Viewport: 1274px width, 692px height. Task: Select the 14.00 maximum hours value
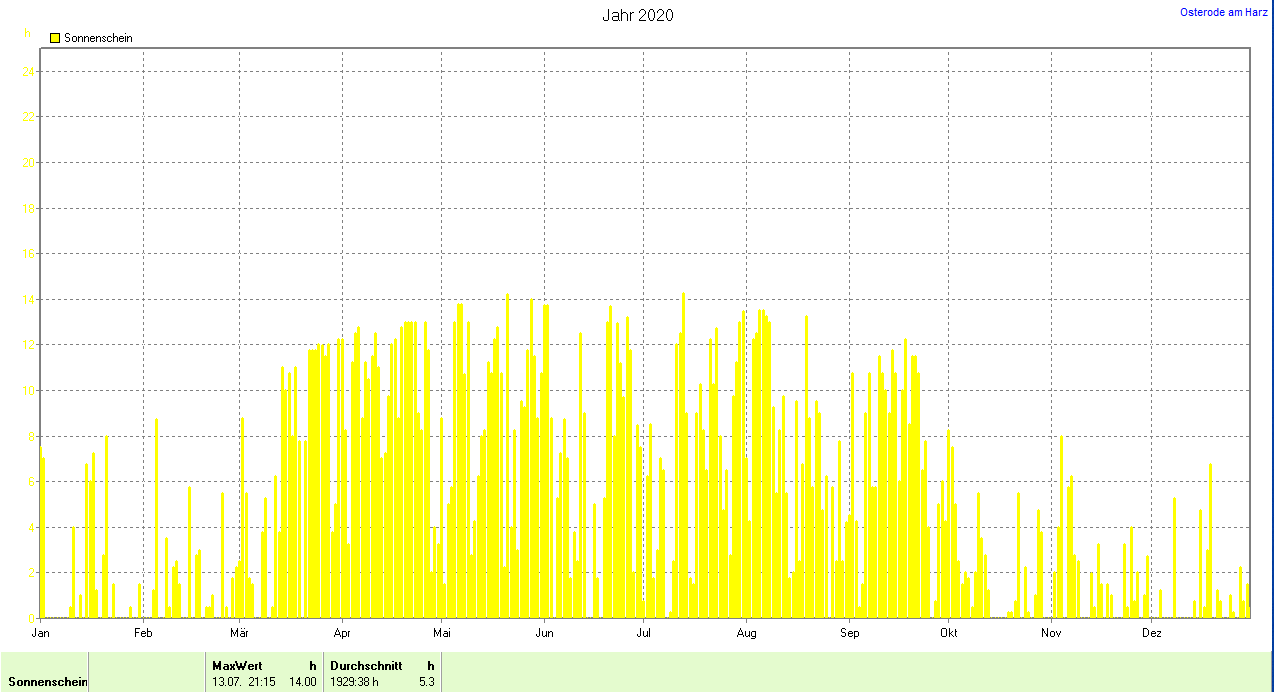coord(303,682)
